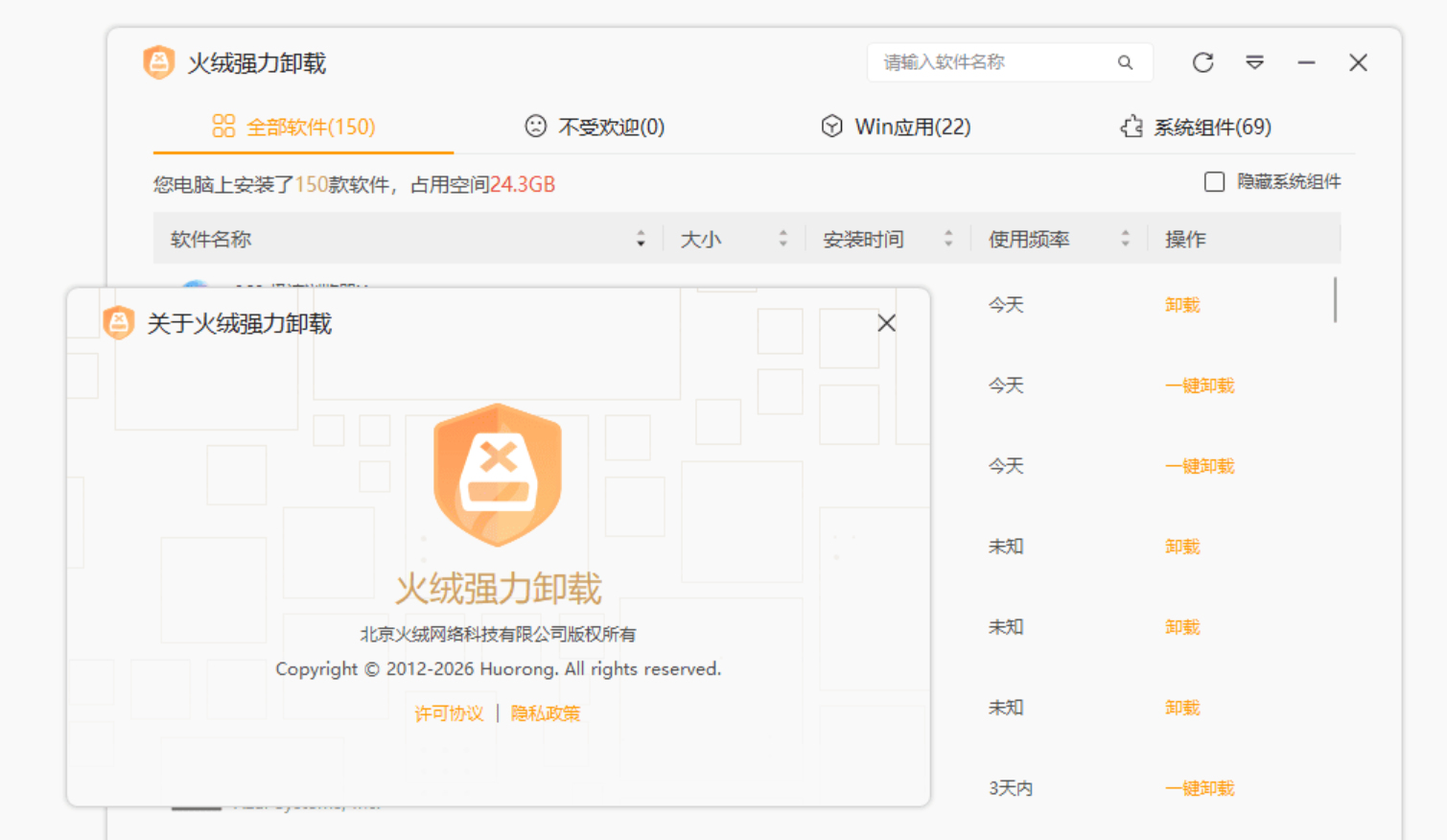Click the 3天内 usage frequency cell
The width and height of the screenshot is (1447, 840).
[x=1011, y=788]
